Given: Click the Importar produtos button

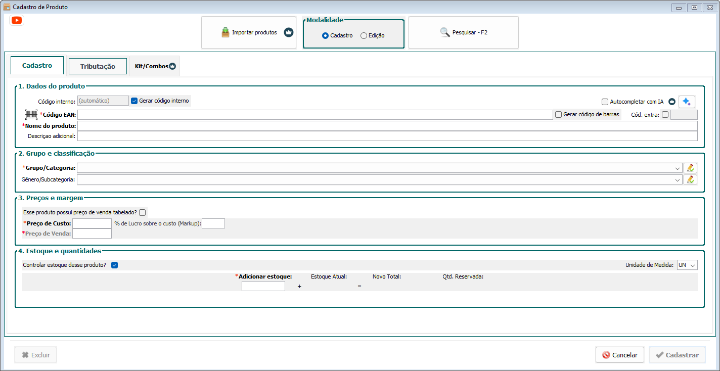Looking at the screenshot, I should (x=248, y=33).
